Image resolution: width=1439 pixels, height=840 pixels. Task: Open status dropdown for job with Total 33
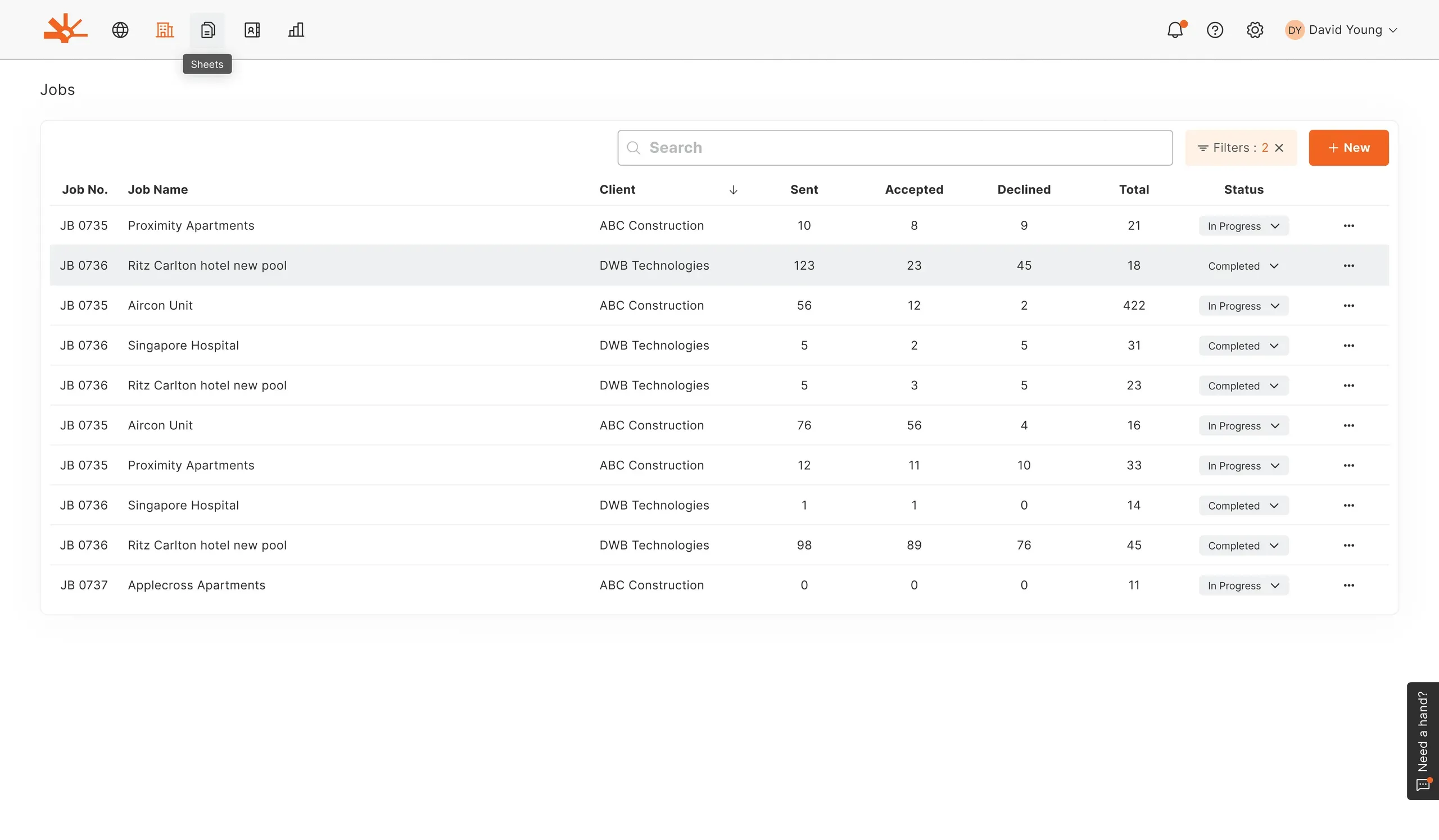point(1243,466)
